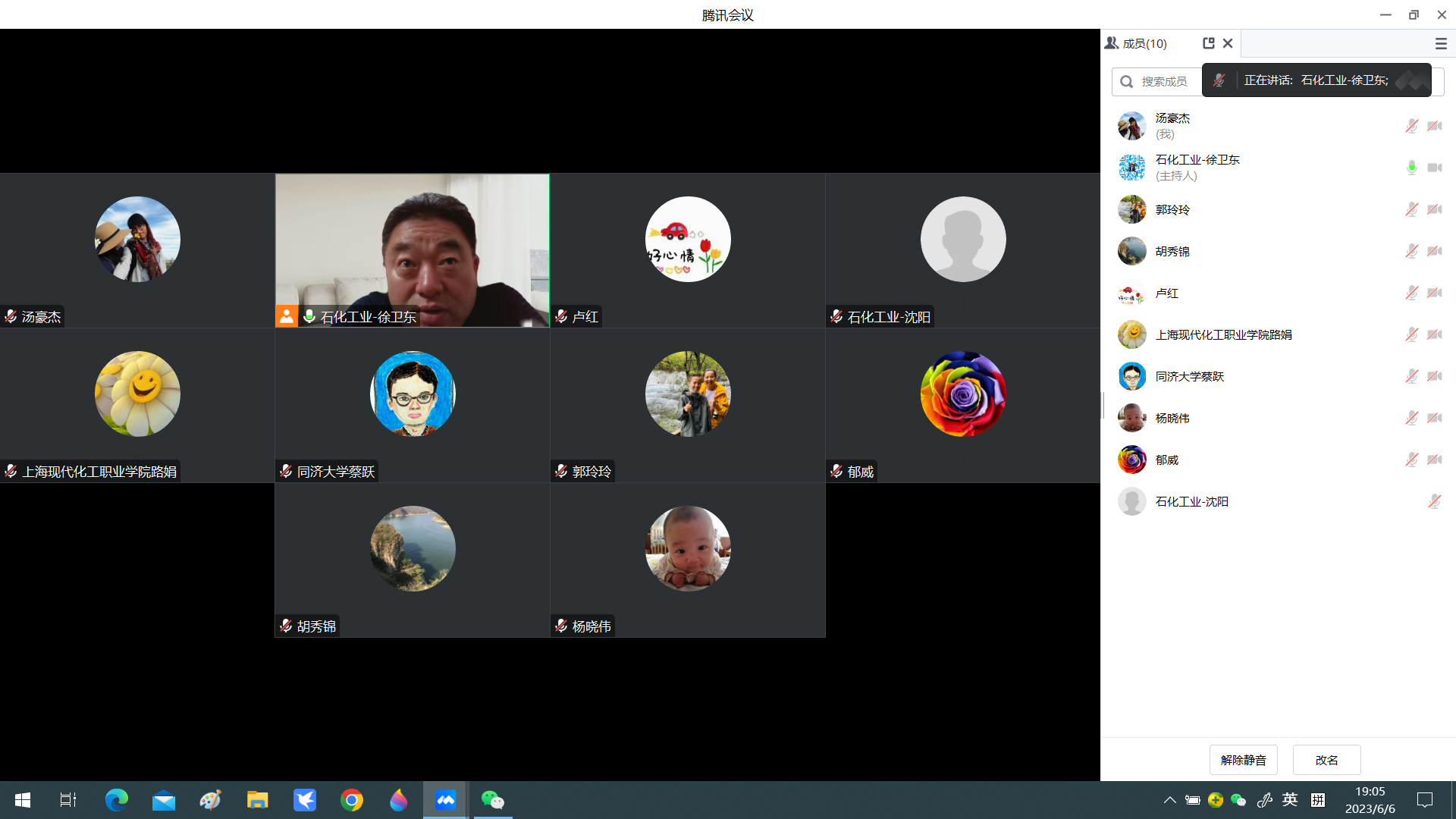1456x819 pixels.
Task: Click the muted mic icon on 卢红 tile
Action: (x=561, y=316)
